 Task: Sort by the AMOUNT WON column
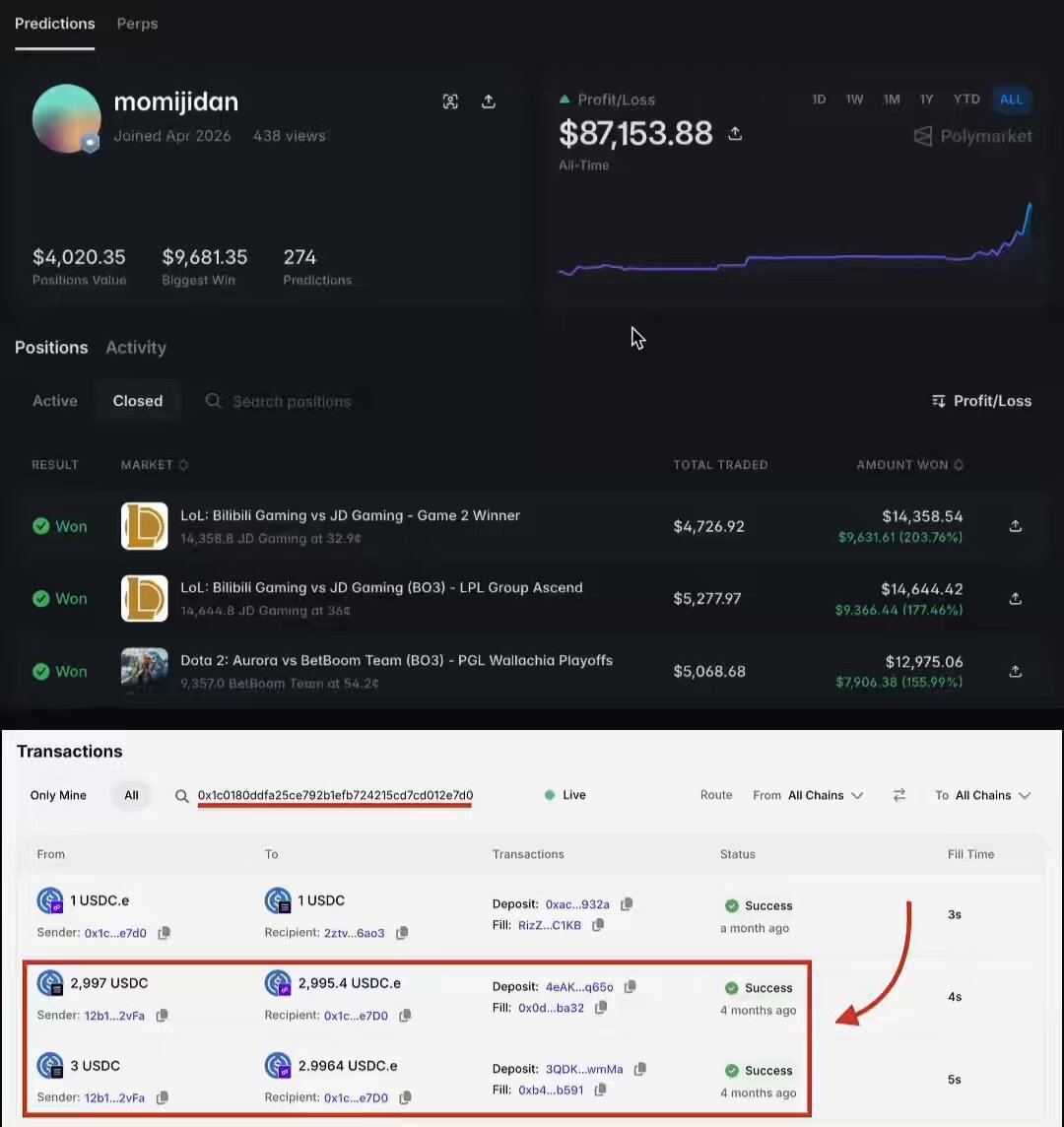909,465
